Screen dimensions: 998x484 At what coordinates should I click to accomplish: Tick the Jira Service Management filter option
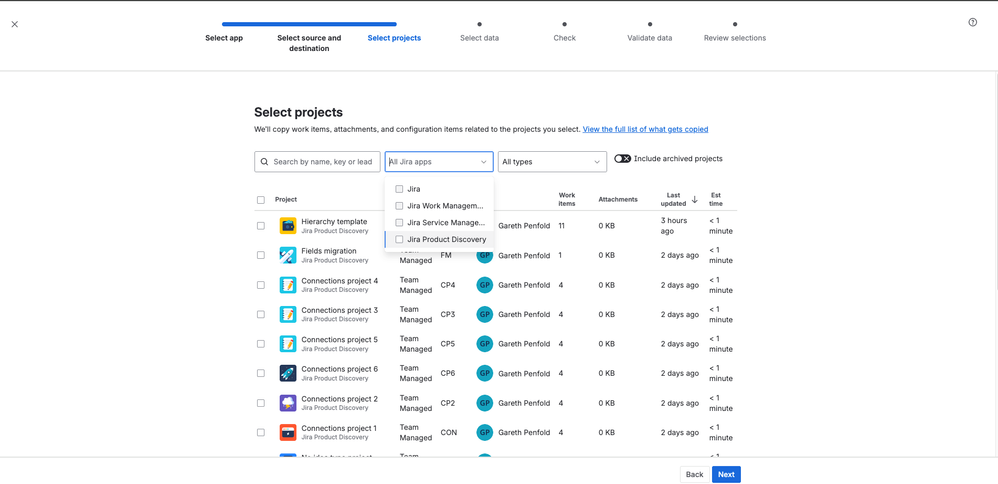tap(399, 223)
